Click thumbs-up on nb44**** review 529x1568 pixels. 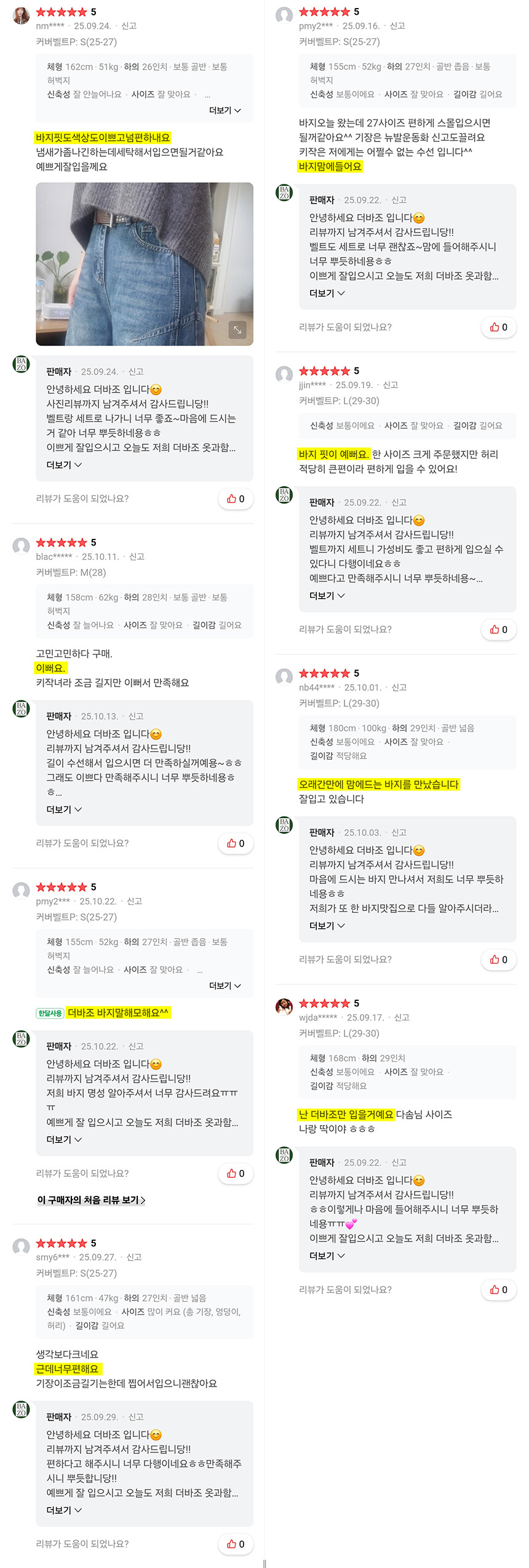point(498,960)
